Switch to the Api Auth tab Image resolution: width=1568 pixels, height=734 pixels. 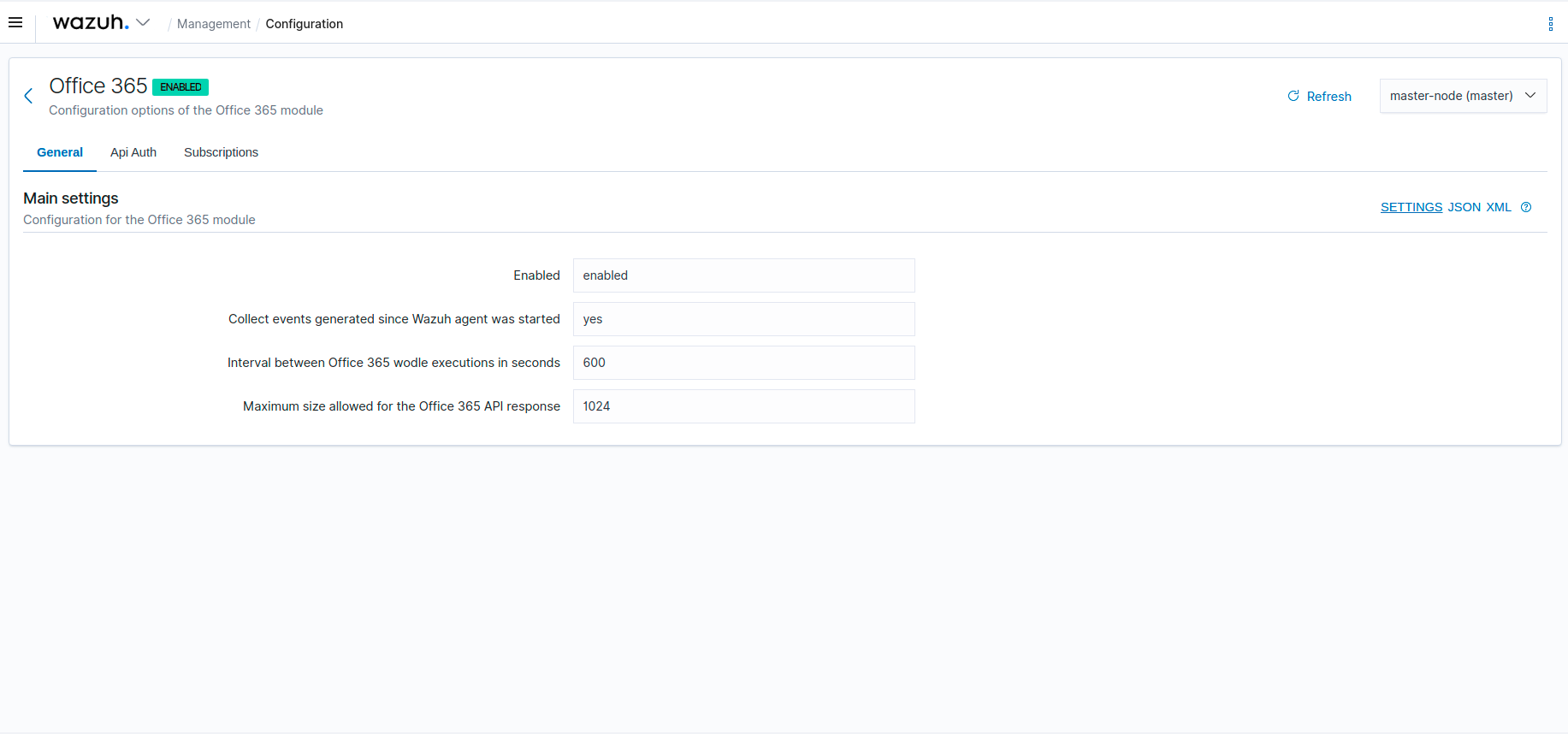click(133, 152)
